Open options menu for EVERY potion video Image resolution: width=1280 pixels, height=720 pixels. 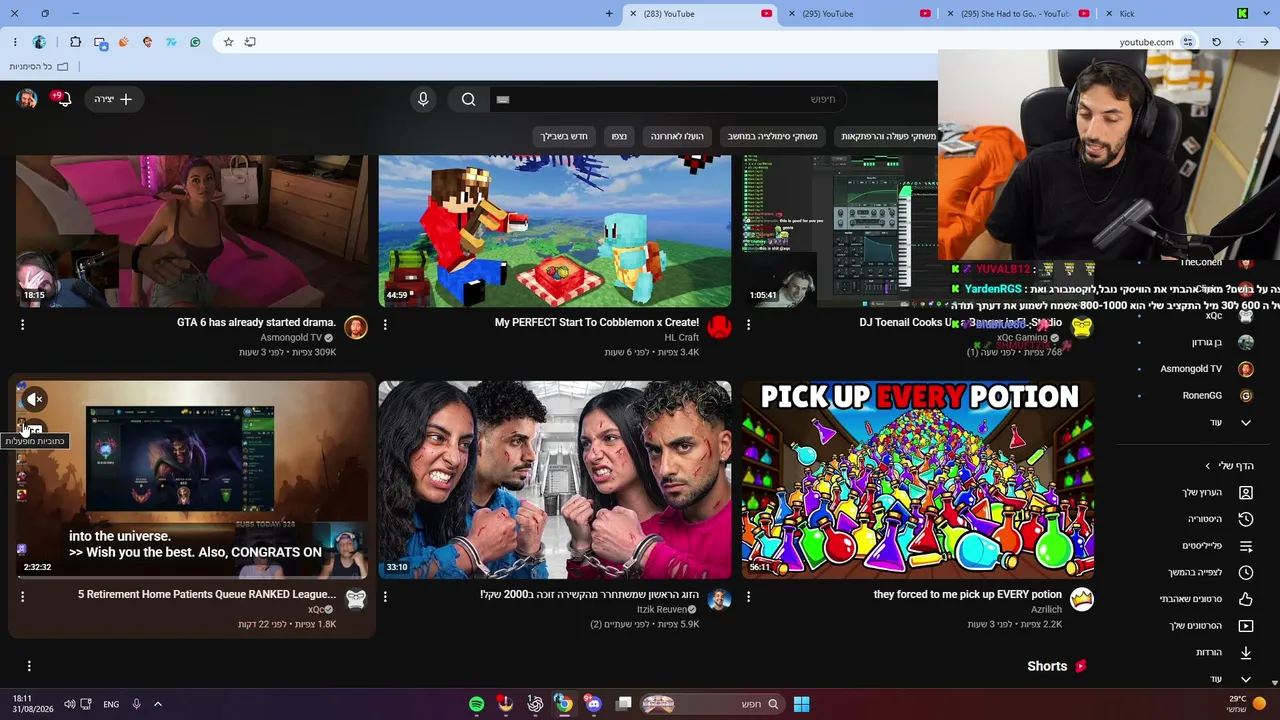tap(748, 596)
